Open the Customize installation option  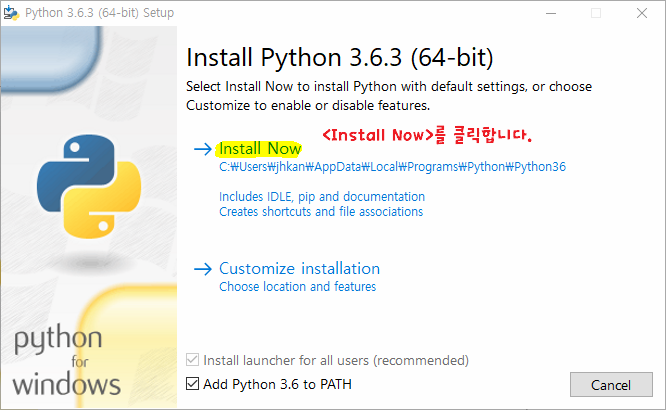(x=299, y=269)
